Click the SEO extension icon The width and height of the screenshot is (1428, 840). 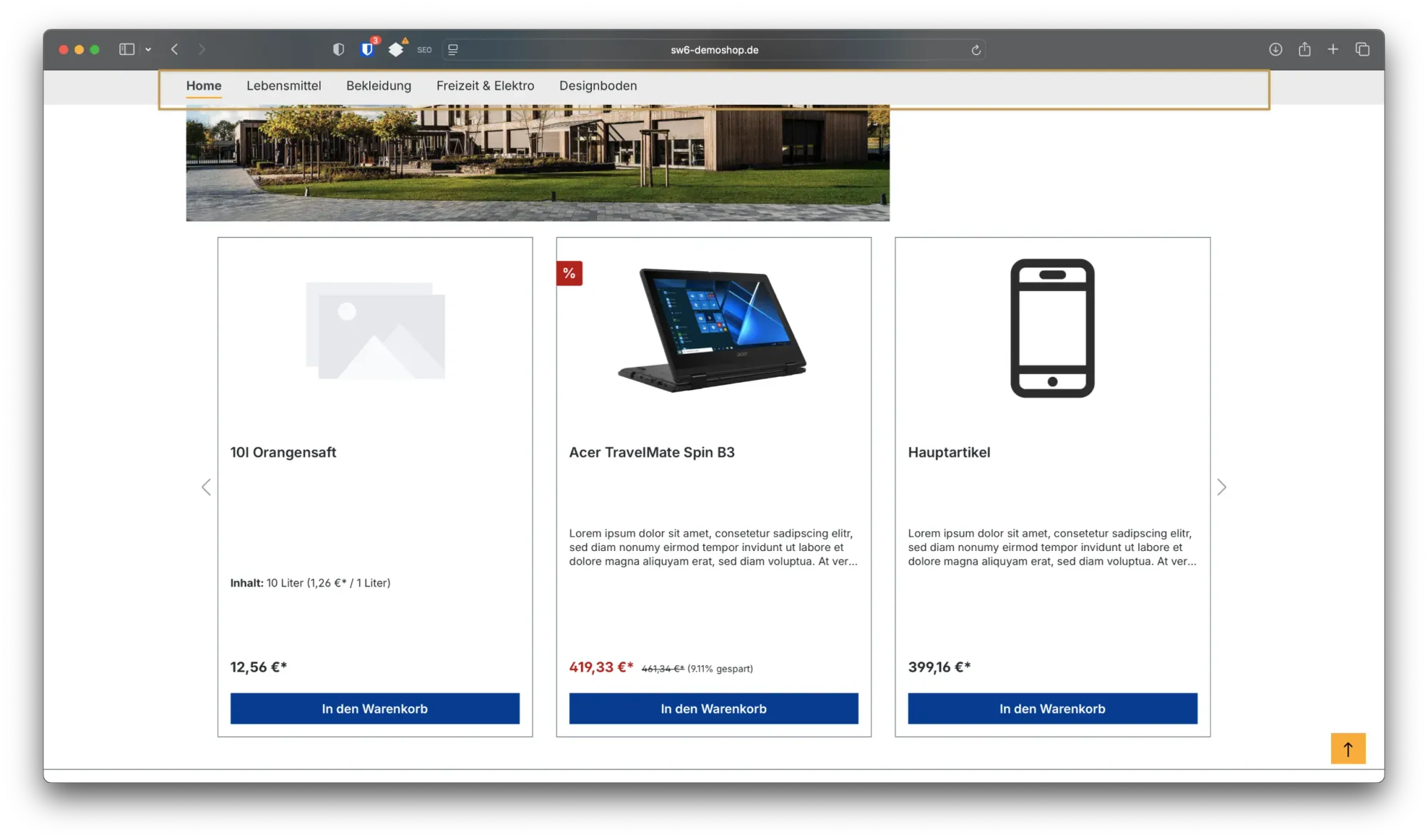tap(424, 50)
